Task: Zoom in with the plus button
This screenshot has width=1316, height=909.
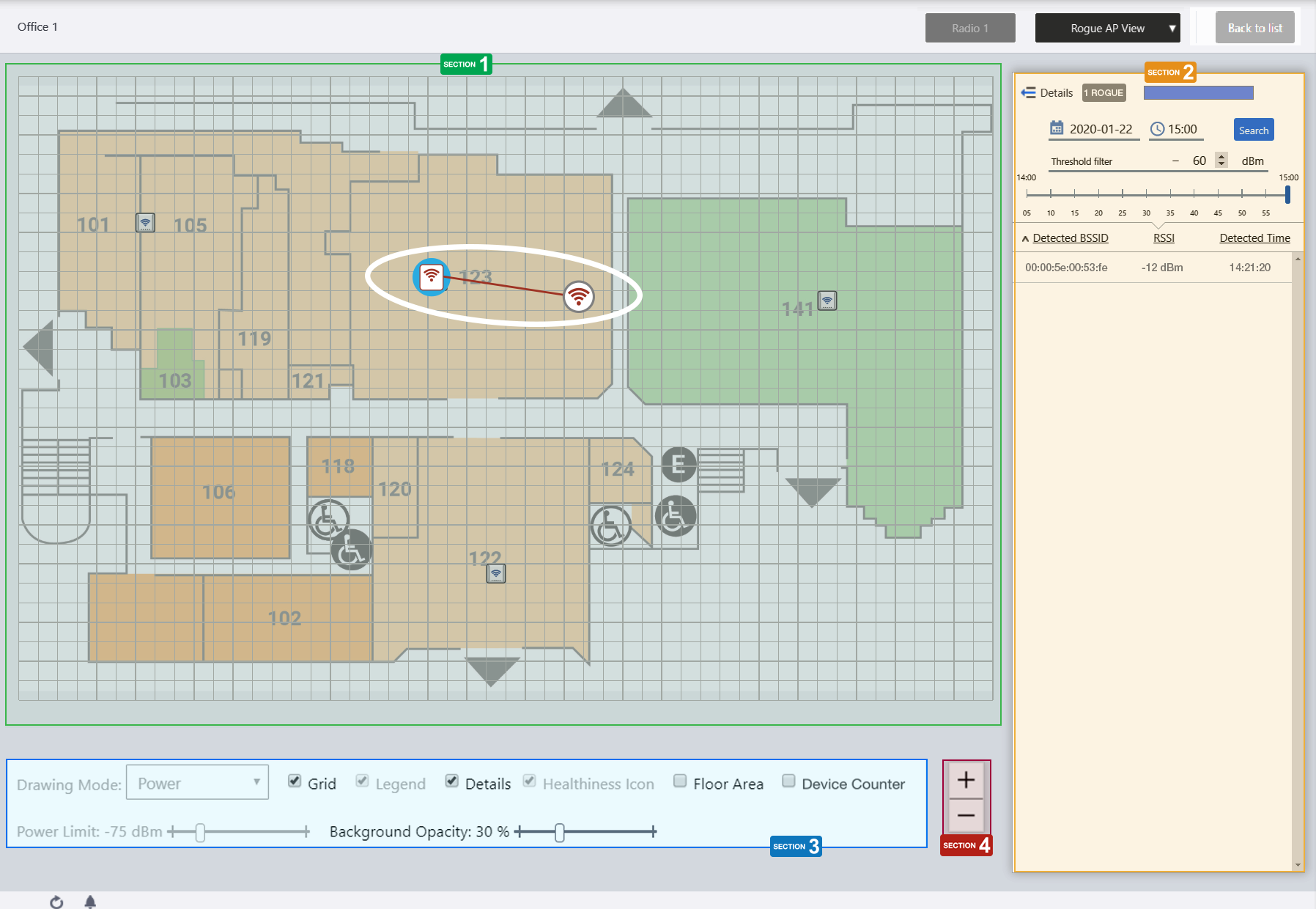Action: click(966, 780)
